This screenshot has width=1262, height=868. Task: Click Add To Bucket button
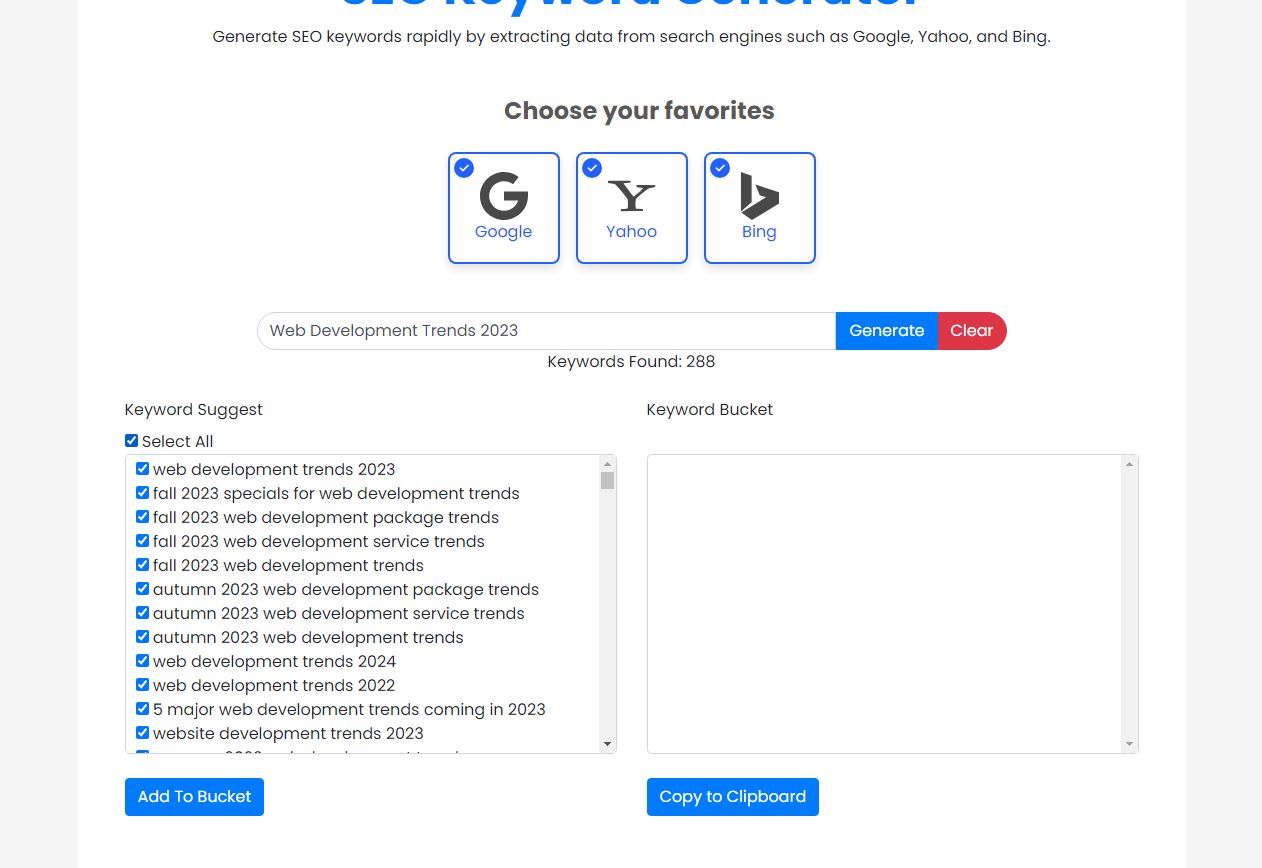(194, 797)
